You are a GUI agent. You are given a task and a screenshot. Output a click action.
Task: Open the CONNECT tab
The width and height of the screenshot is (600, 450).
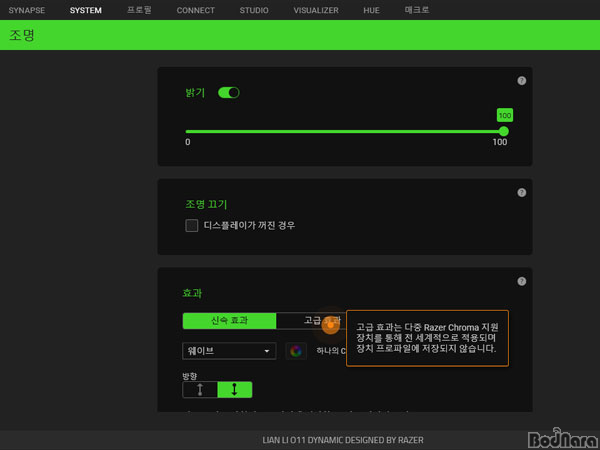point(196,10)
